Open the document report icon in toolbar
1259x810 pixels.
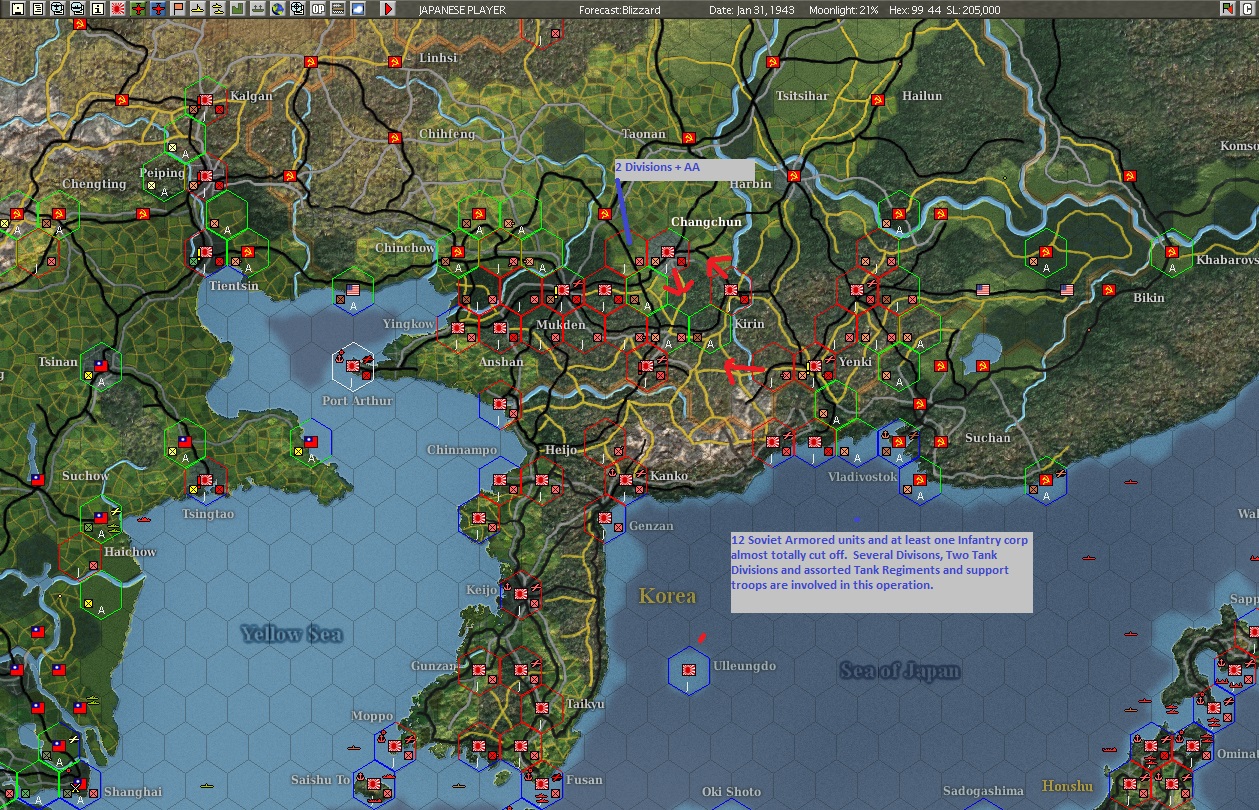coord(37,9)
